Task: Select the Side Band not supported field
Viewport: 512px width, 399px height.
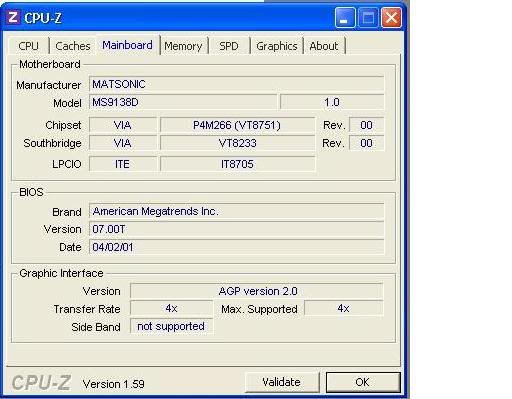Action: coord(171,326)
